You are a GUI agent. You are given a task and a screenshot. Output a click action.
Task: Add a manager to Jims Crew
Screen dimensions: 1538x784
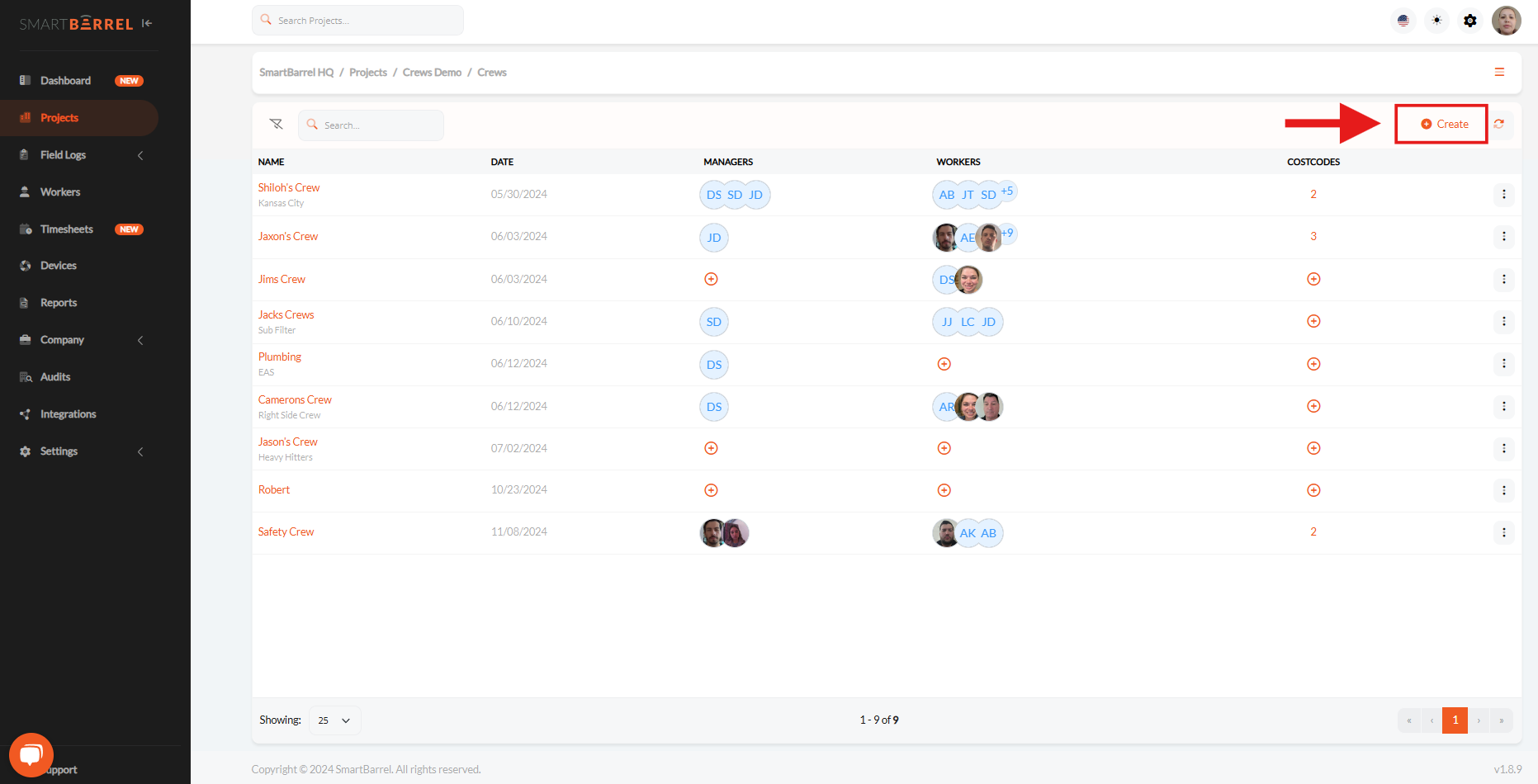tap(711, 279)
